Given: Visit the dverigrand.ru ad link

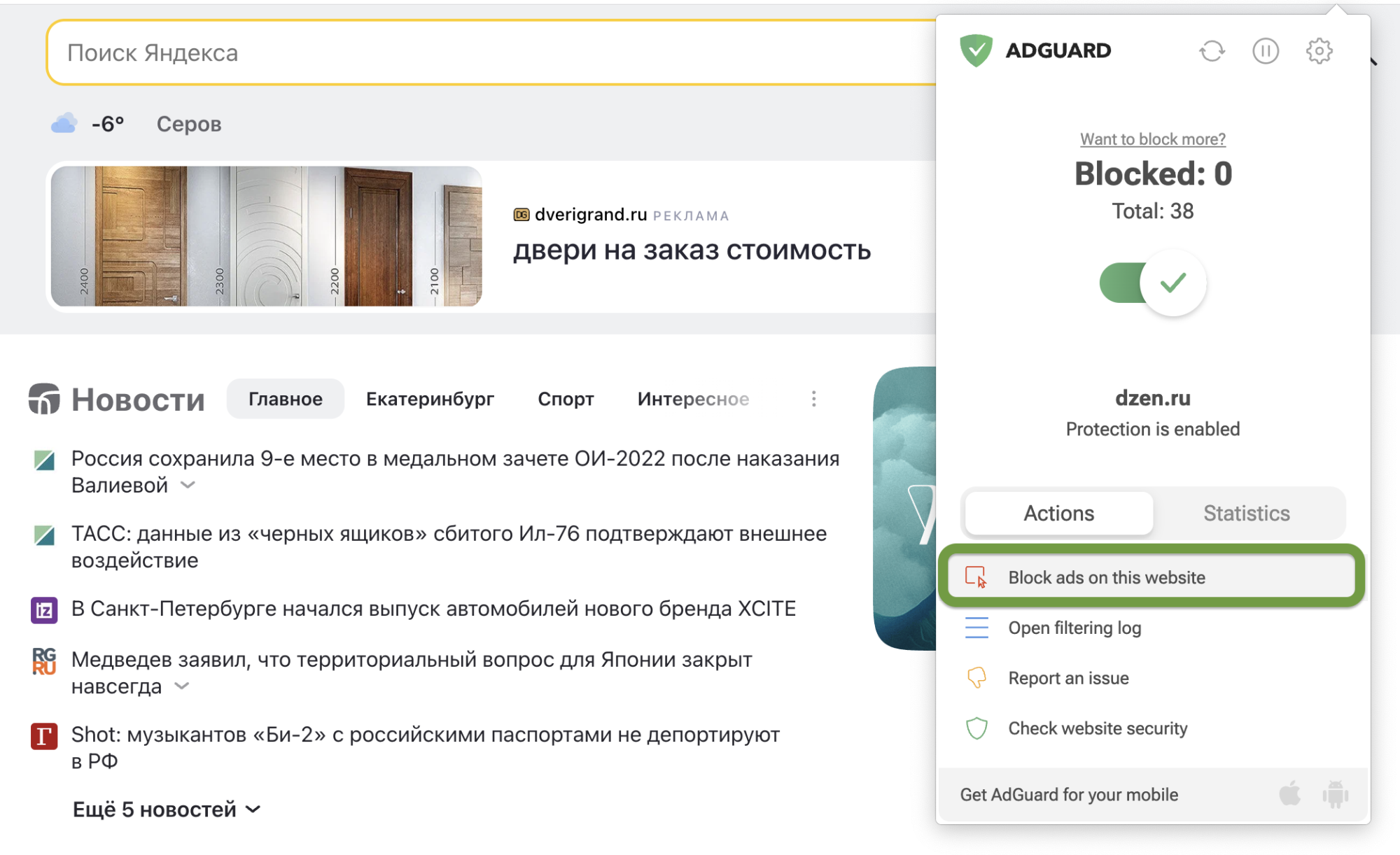Looking at the screenshot, I should [x=590, y=214].
